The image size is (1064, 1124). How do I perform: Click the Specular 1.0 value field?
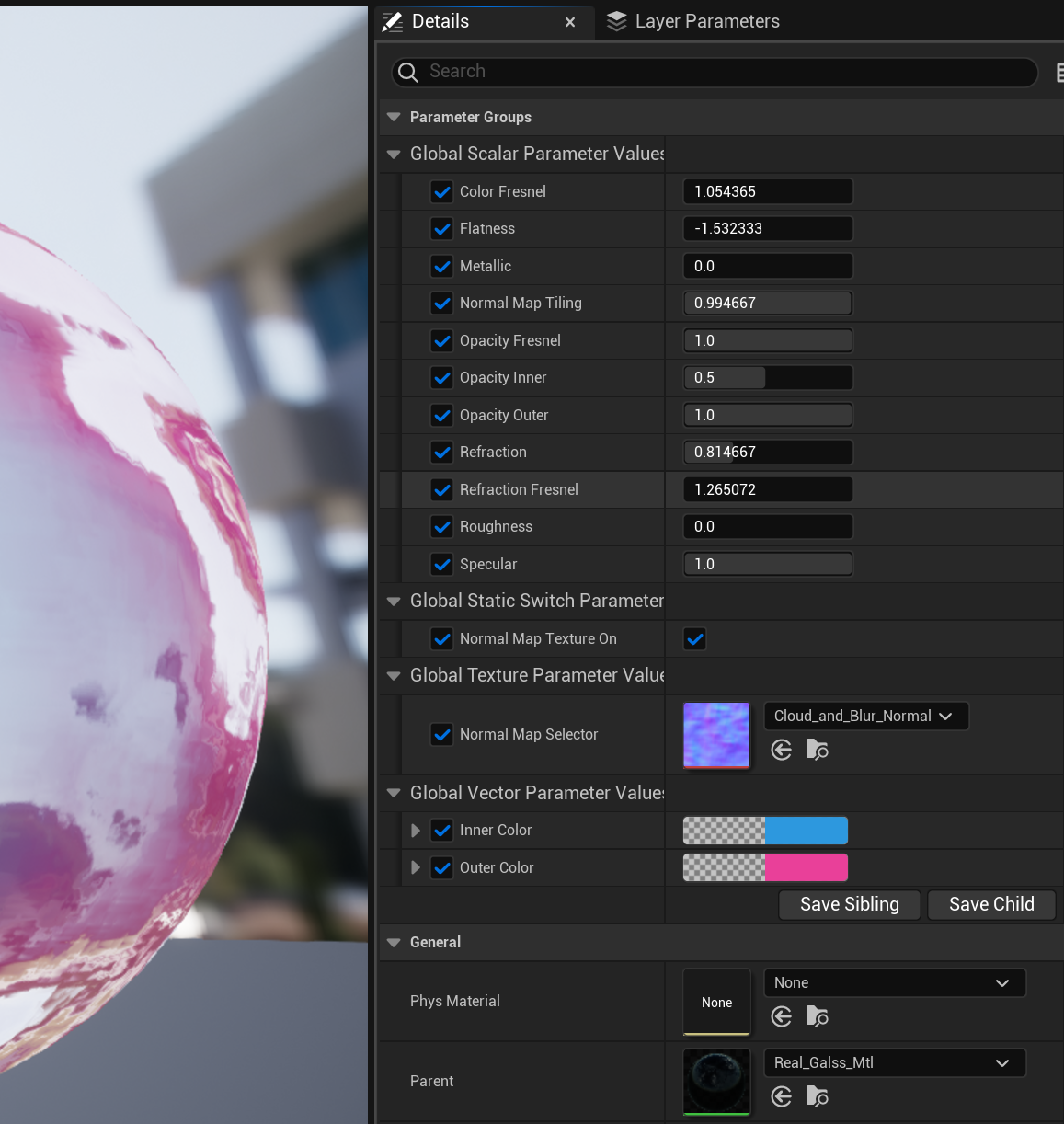[x=768, y=564]
